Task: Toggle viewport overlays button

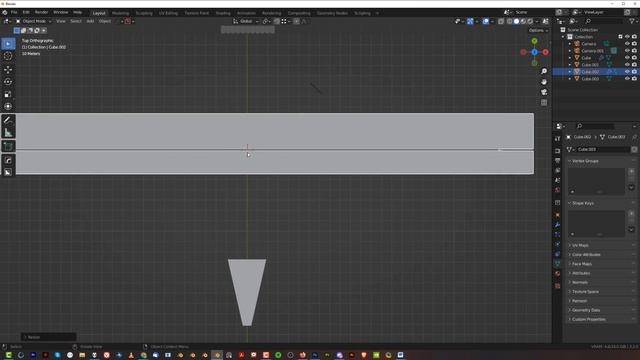Action: click(x=486, y=21)
